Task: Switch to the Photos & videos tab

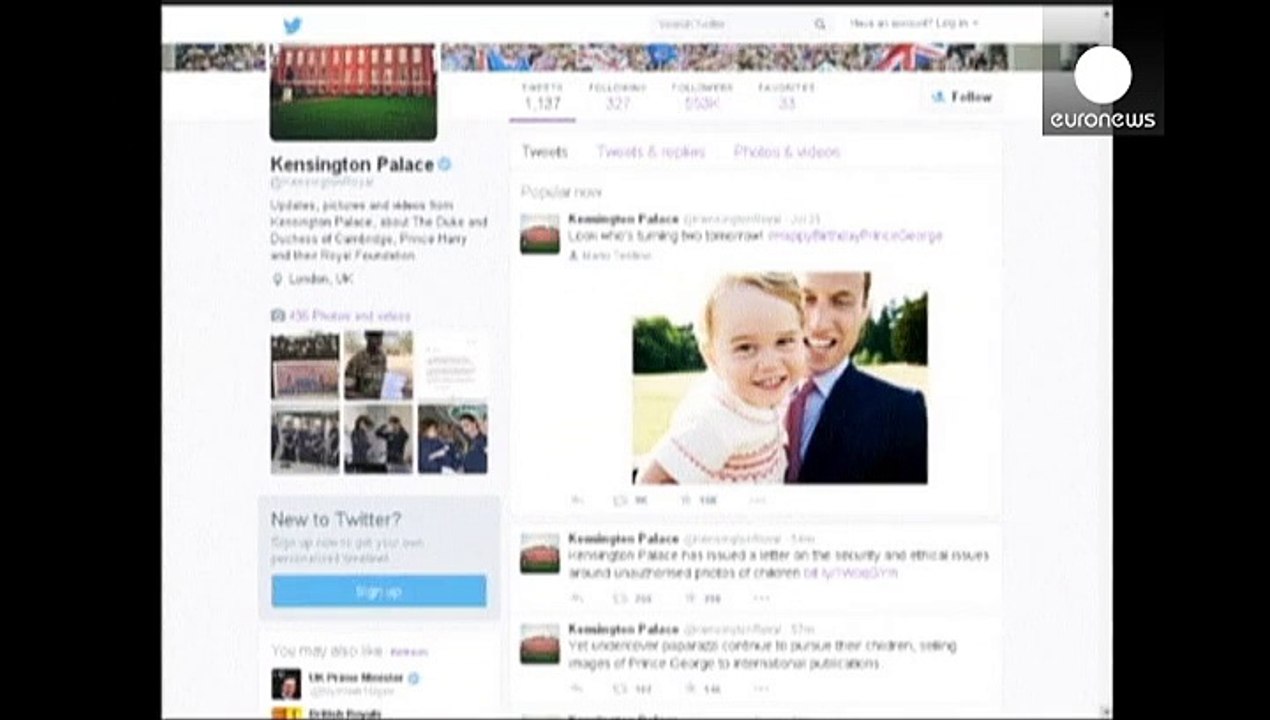Action: click(x=787, y=152)
